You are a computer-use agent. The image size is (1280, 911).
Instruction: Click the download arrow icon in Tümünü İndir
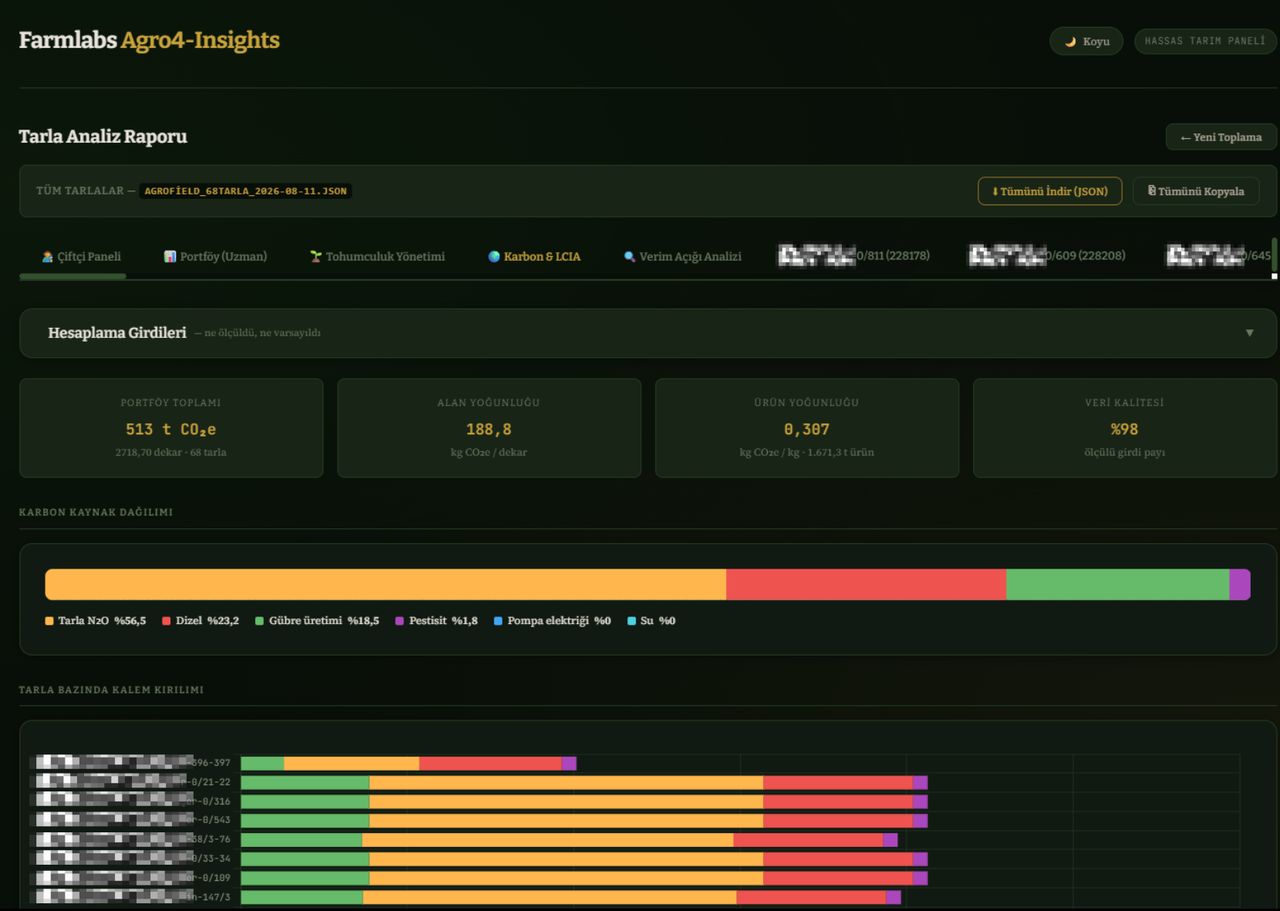[x=995, y=191]
